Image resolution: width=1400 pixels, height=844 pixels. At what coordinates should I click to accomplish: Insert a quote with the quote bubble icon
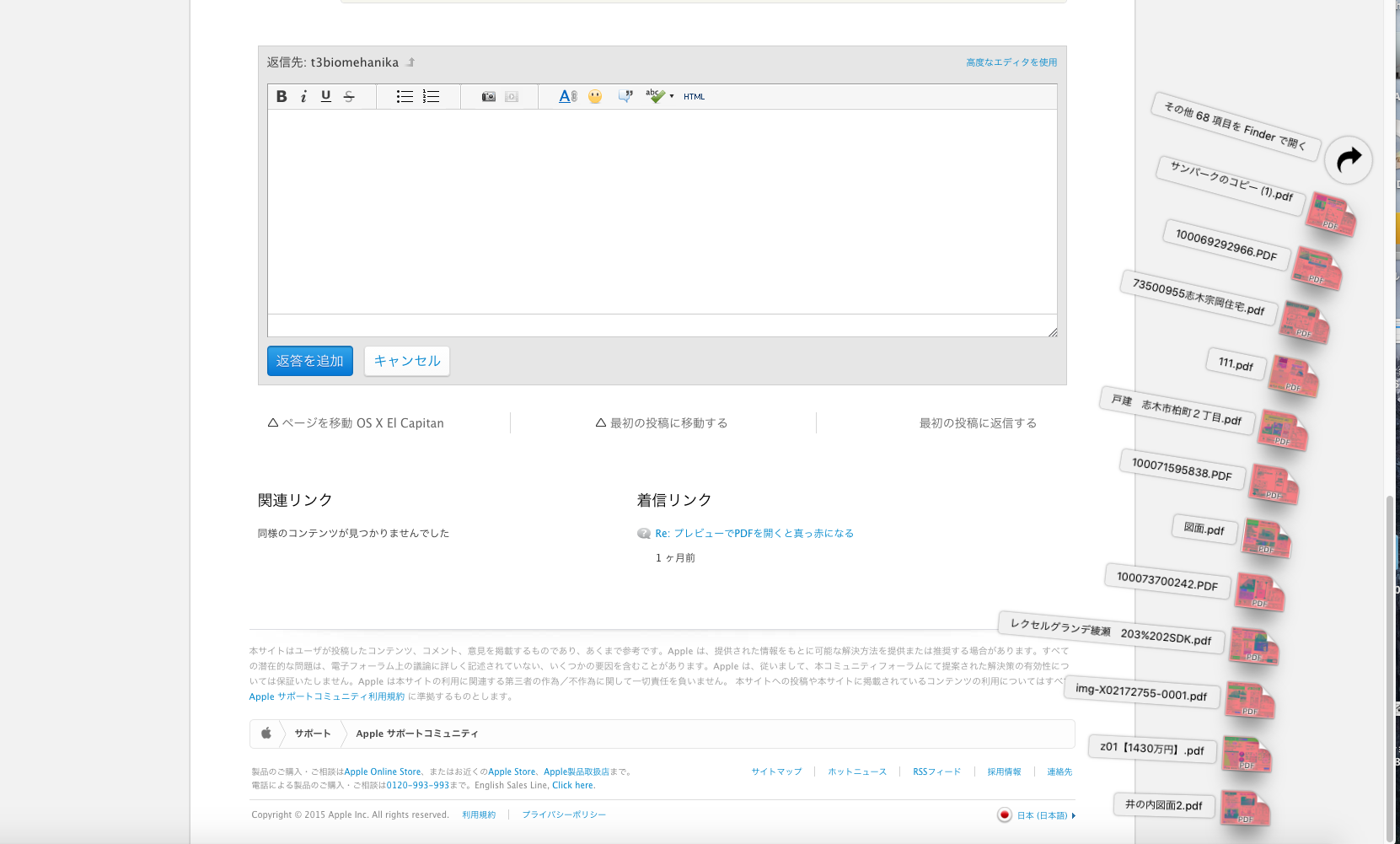pos(625,96)
